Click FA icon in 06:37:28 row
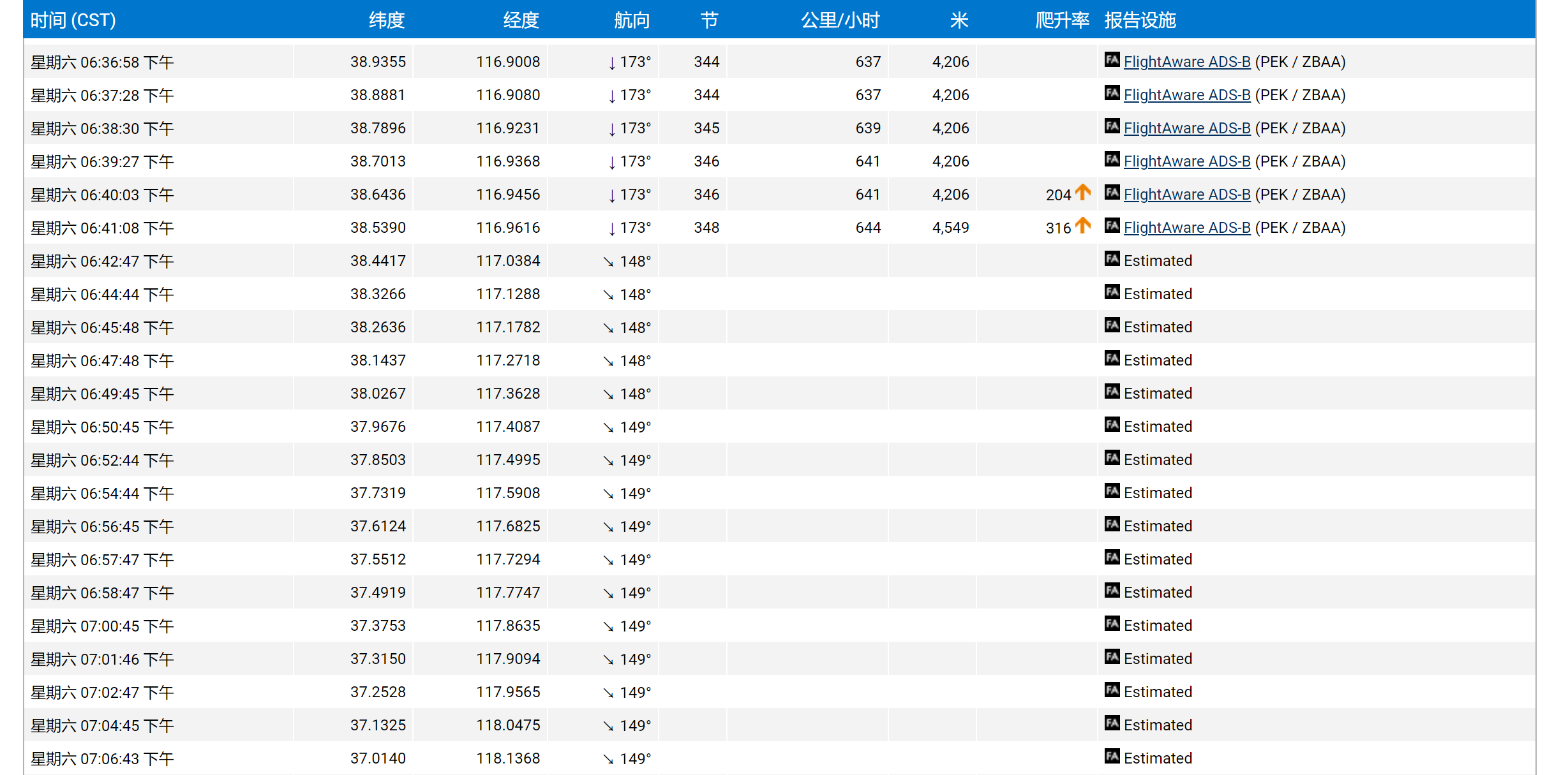This screenshot has height=775, width=1568. pos(1112,93)
